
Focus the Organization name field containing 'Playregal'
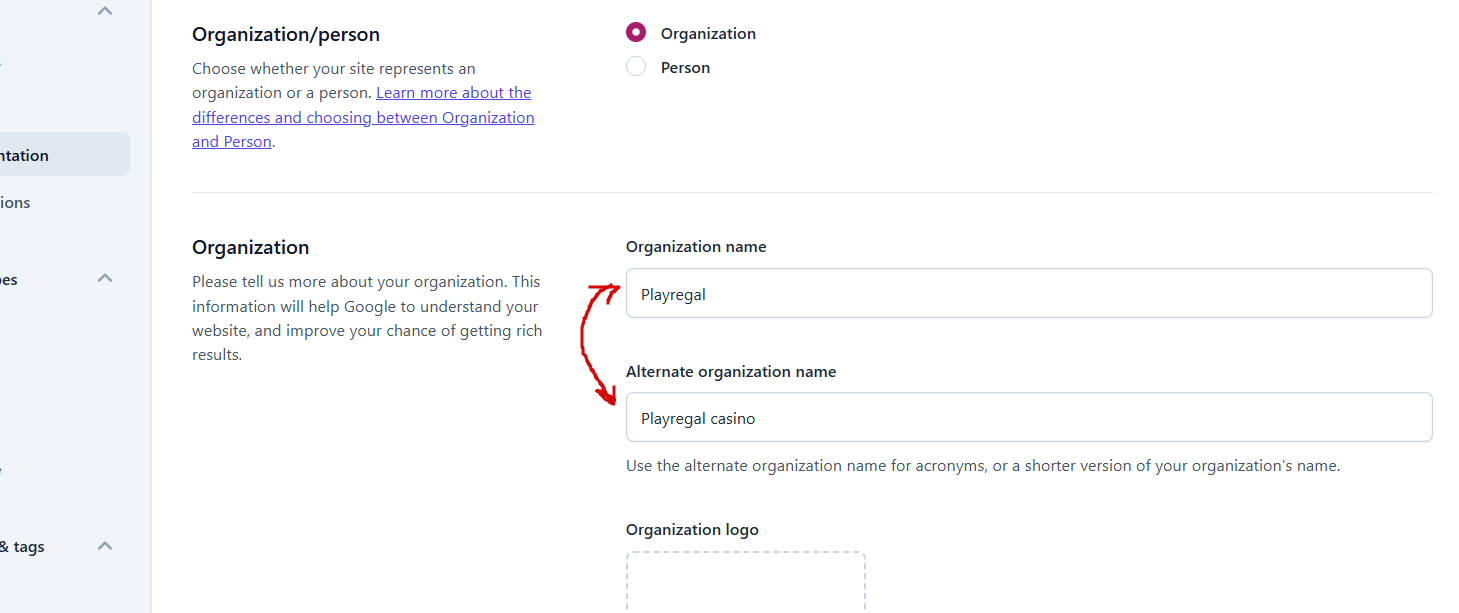(1028, 294)
